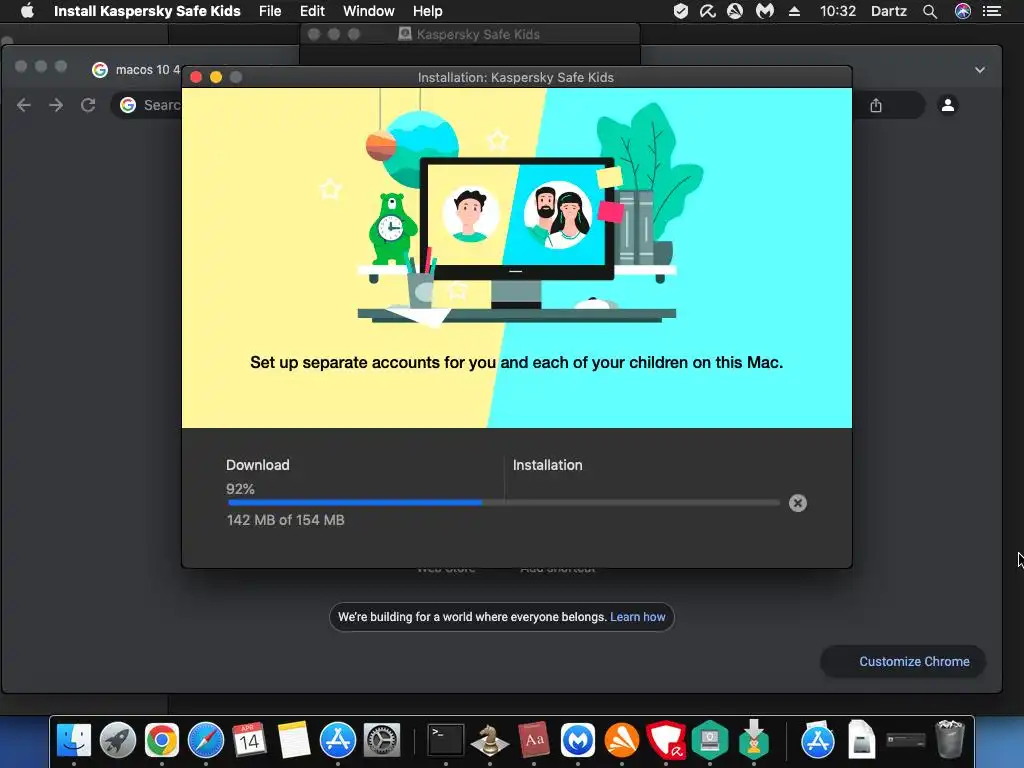Click the Dartz user name in the menu bar
The height and width of the screenshot is (768, 1024).
click(889, 11)
